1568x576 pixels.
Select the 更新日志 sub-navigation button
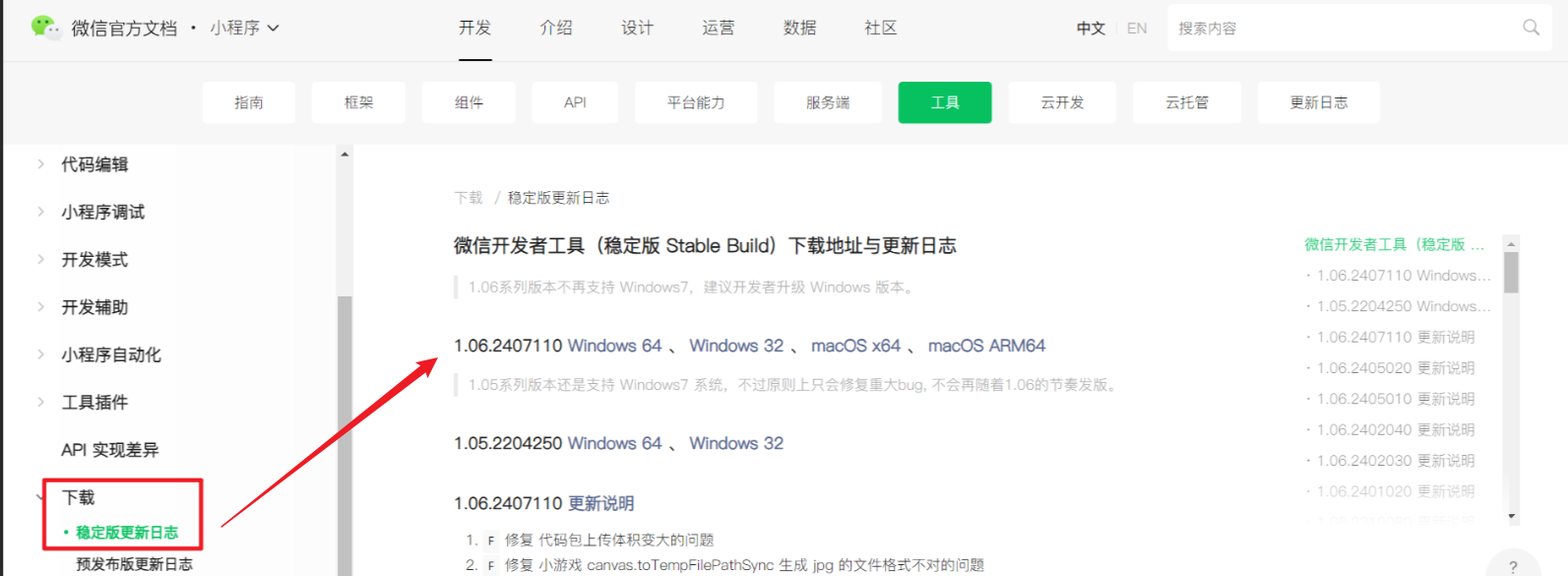tap(1319, 102)
